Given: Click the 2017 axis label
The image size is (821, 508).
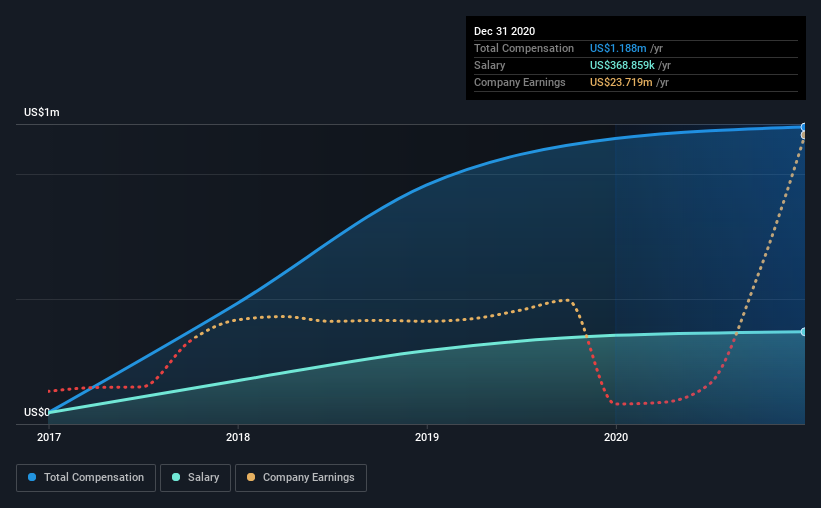Looking at the screenshot, I should click(x=49, y=437).
